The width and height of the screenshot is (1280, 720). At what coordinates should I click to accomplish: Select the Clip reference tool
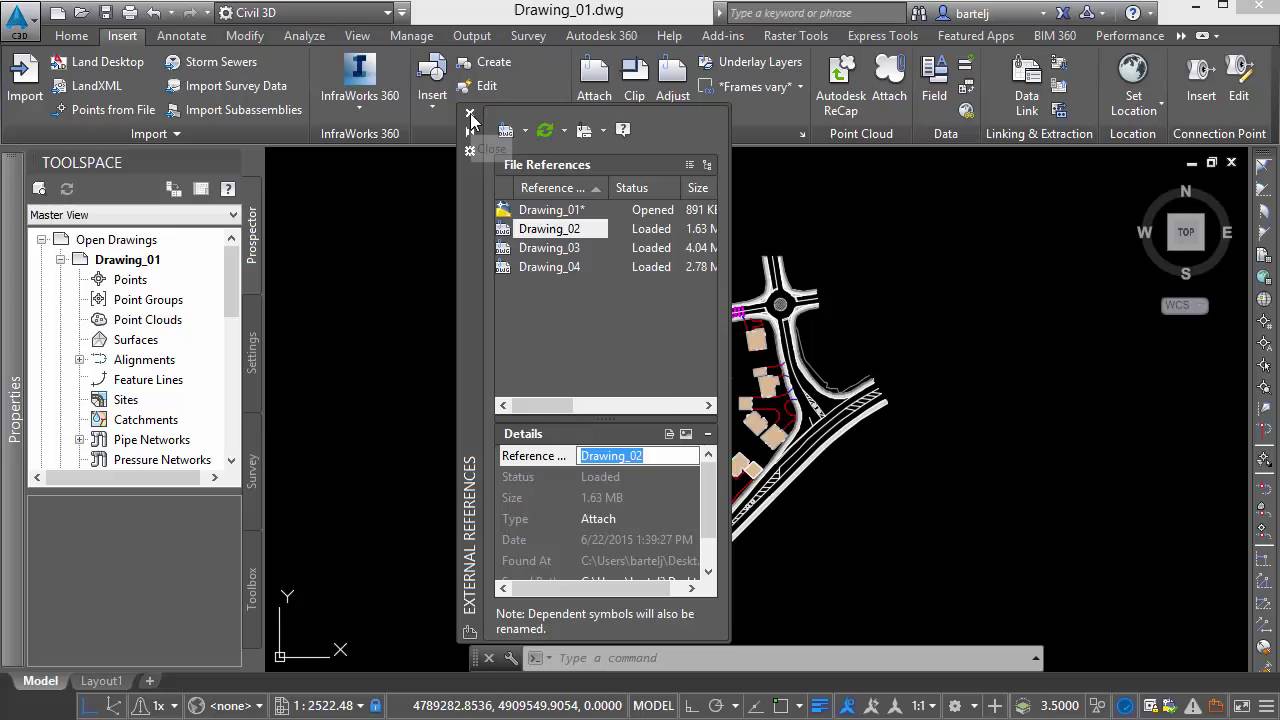(634, 79)
